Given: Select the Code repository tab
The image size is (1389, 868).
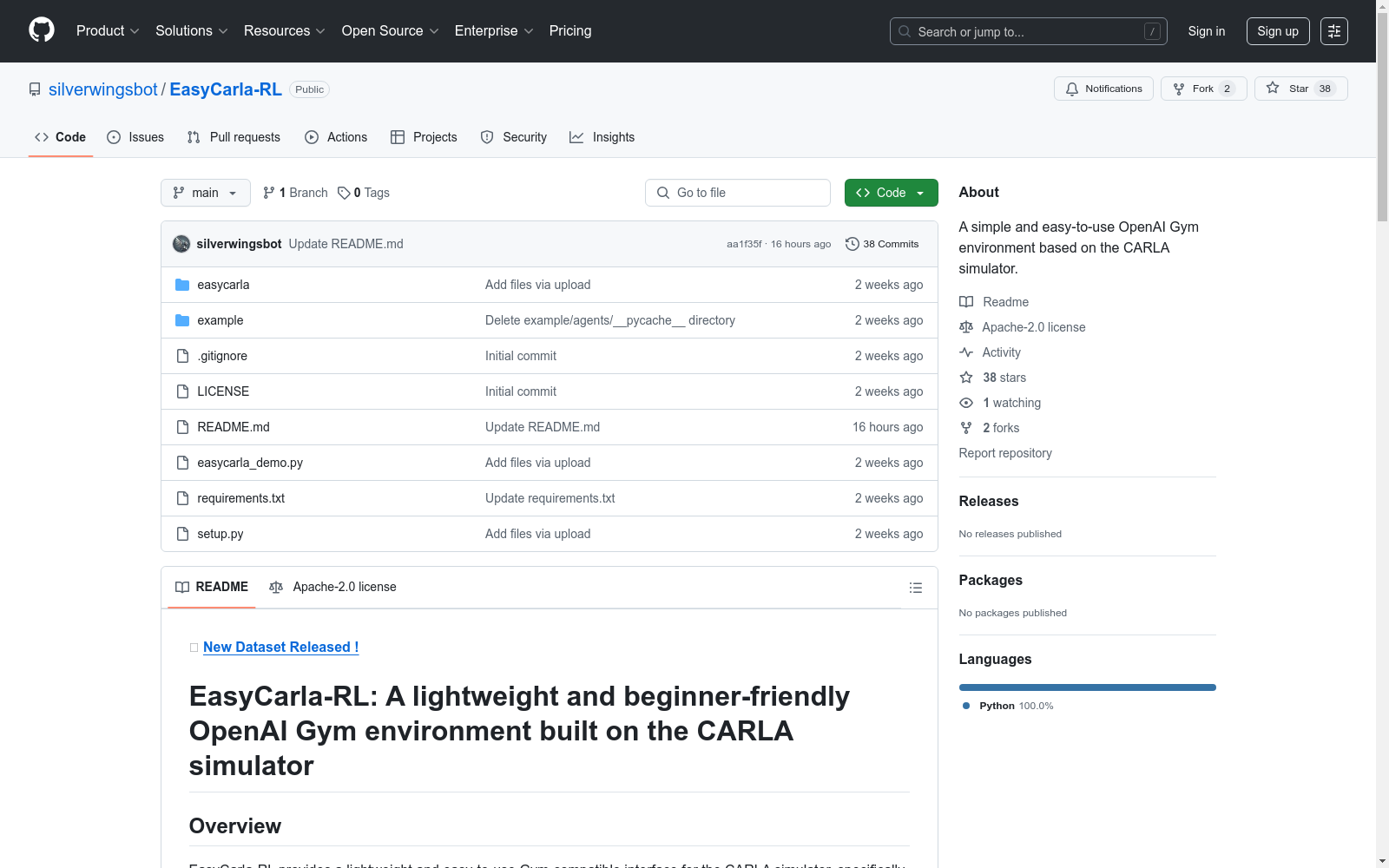Looking at the screenshot, I should (x=60, y=137).
